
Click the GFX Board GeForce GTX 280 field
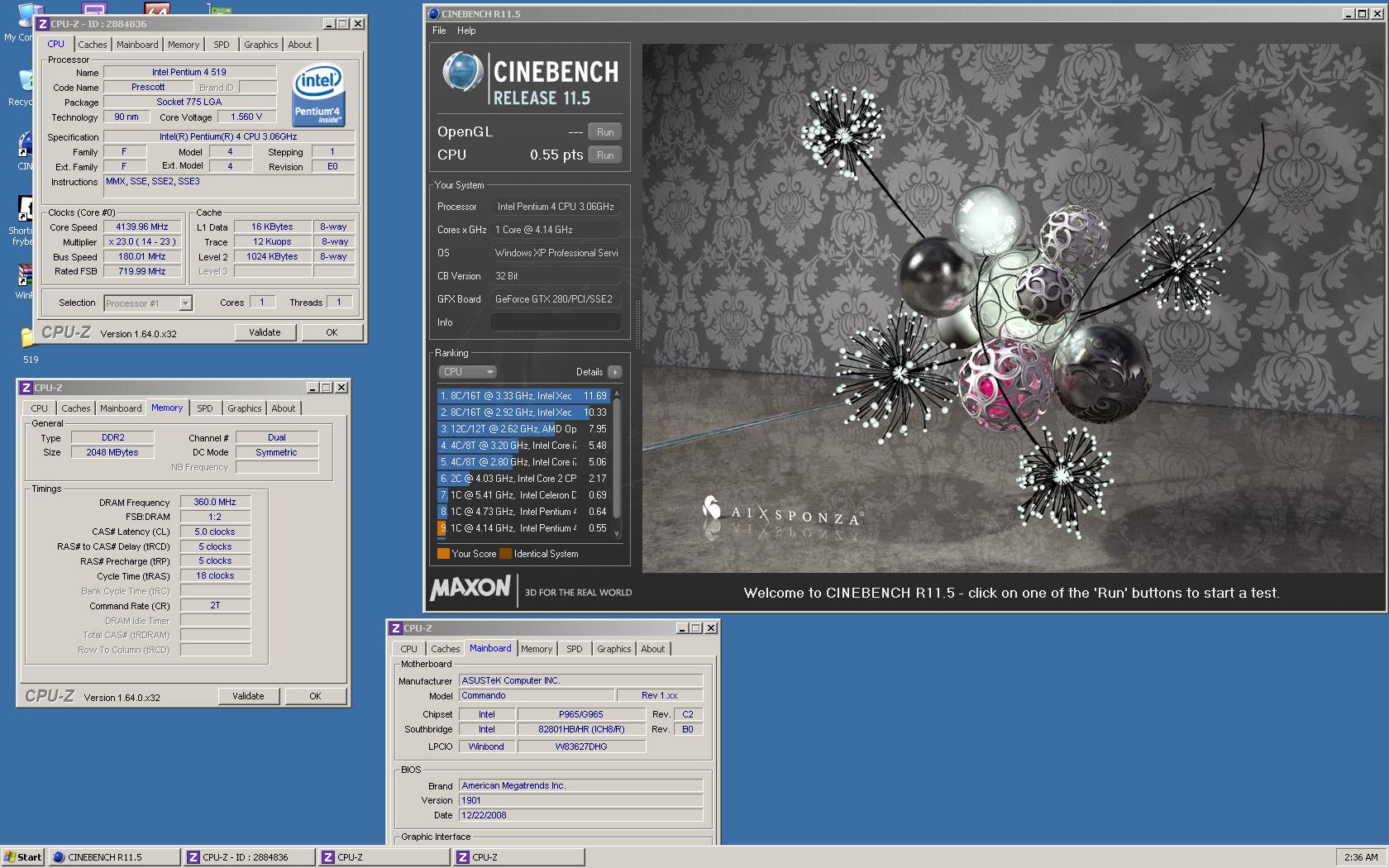(x=556, y=299)
